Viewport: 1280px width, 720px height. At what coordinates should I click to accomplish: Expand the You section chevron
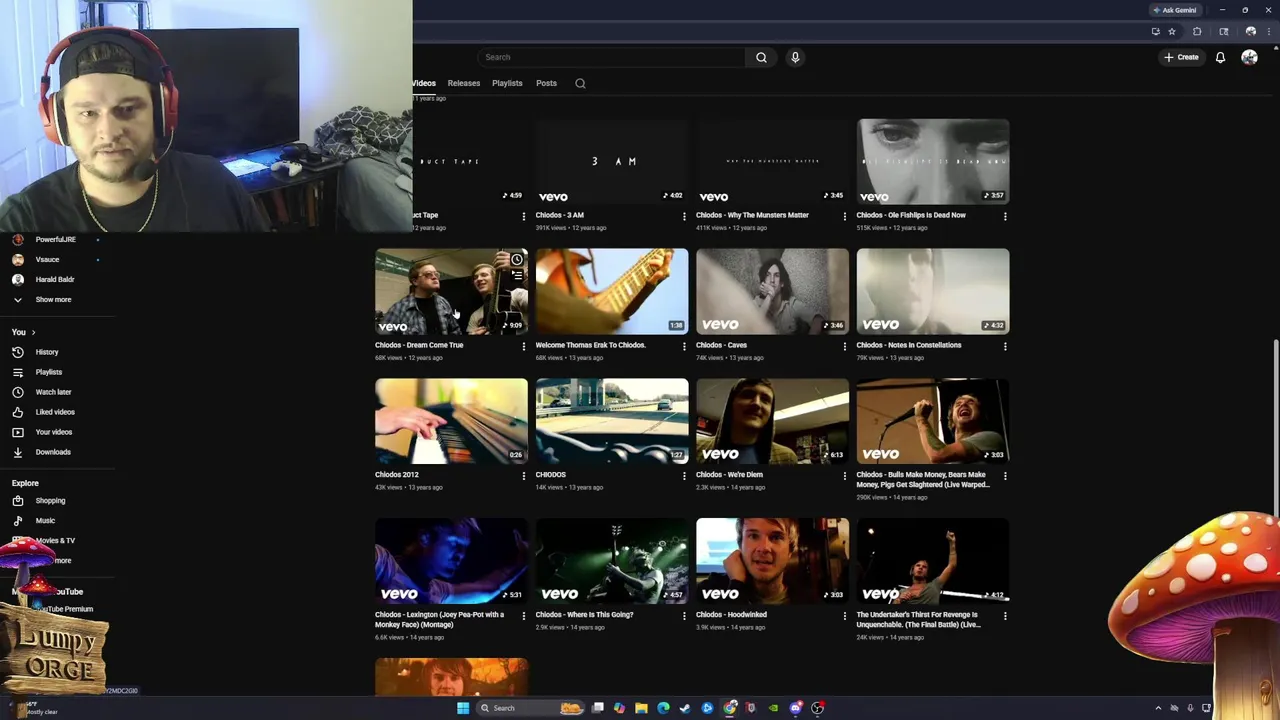[x=33, y=332]
